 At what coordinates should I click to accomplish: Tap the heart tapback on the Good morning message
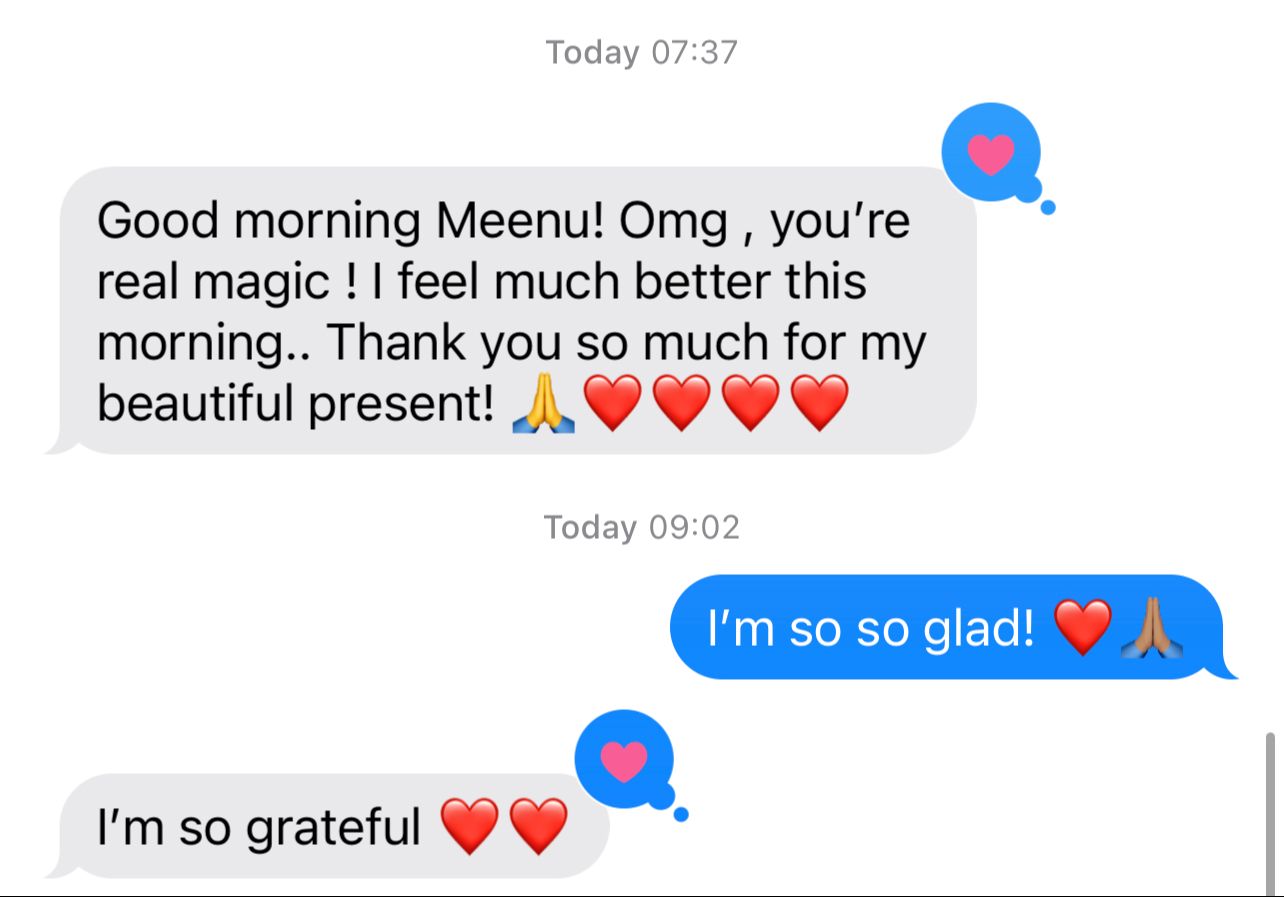(991, 153)
